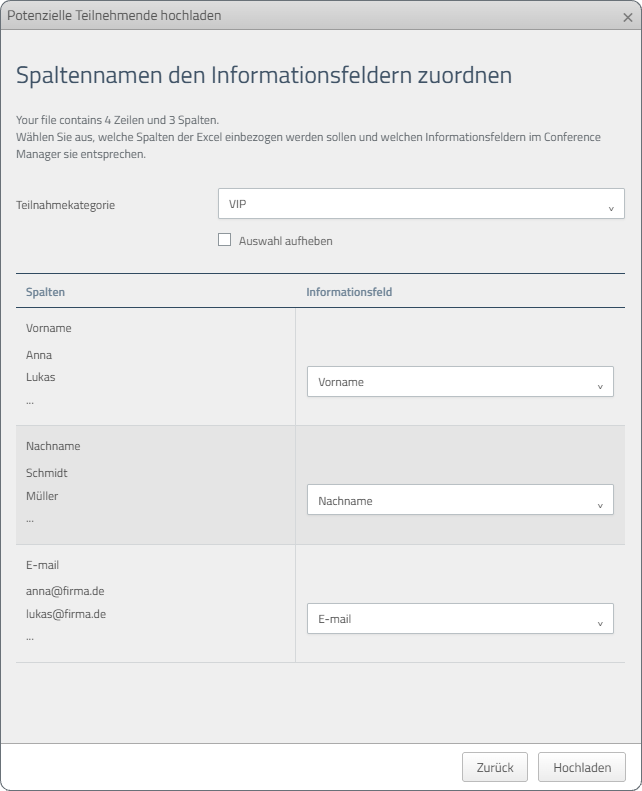Click the Teilnahmekategorie label
The width and height of the screenshot is (642, 791).
[x=66, y=205]
